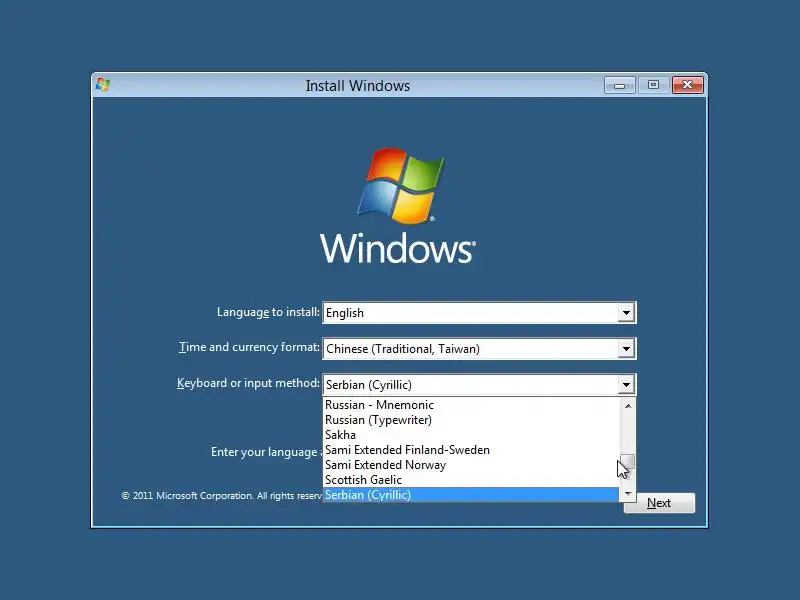Pick Sami Extended Norway keyboard
The width and height of the screenshot is (800, 600).
[471, 465]
